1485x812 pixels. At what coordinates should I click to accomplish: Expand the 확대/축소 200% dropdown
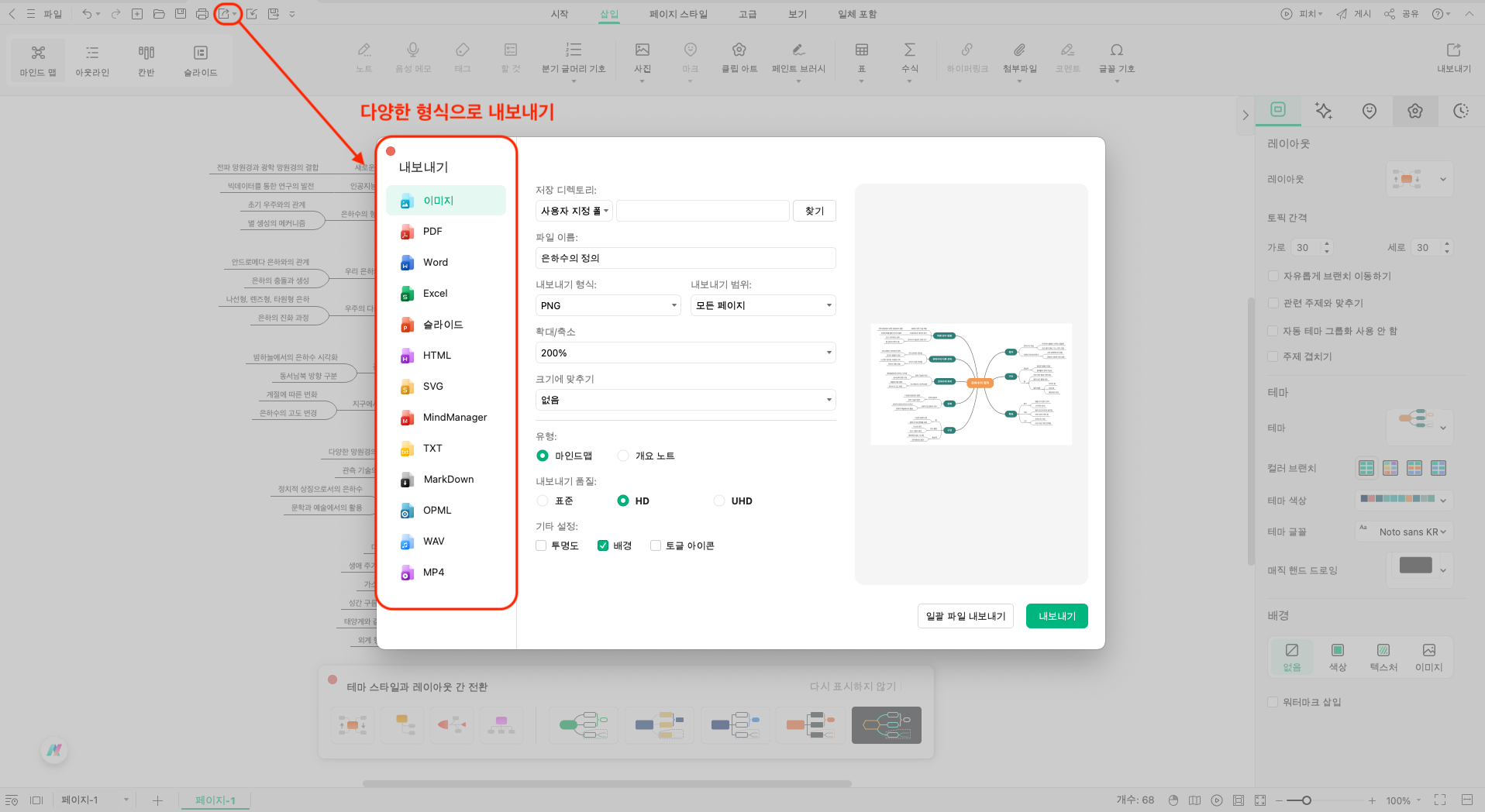tap(685, 353)
